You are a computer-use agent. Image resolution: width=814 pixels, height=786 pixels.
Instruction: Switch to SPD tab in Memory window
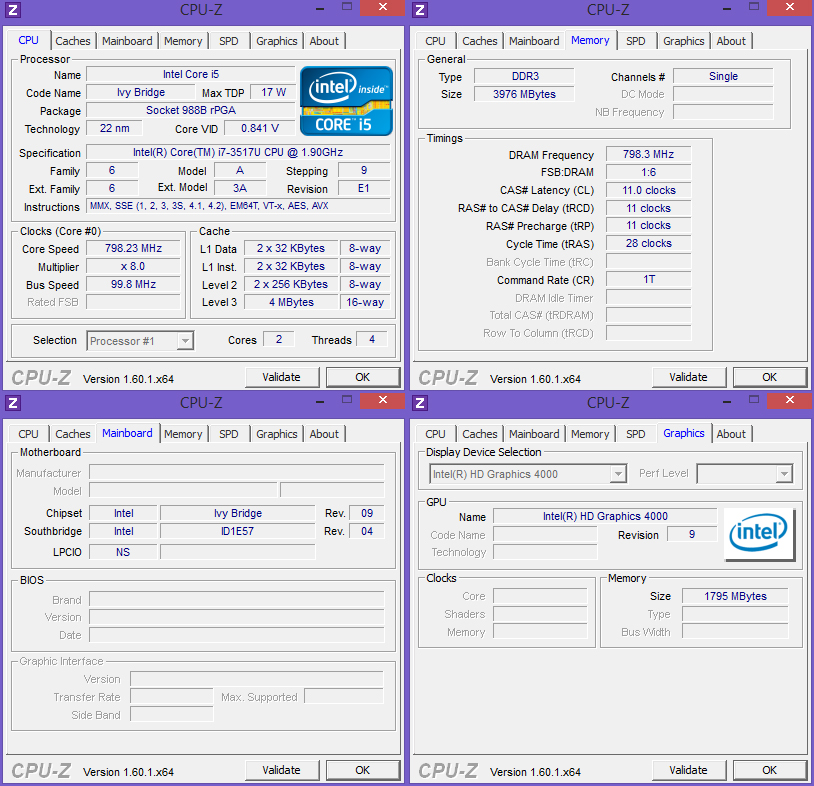tap(636, 41)
